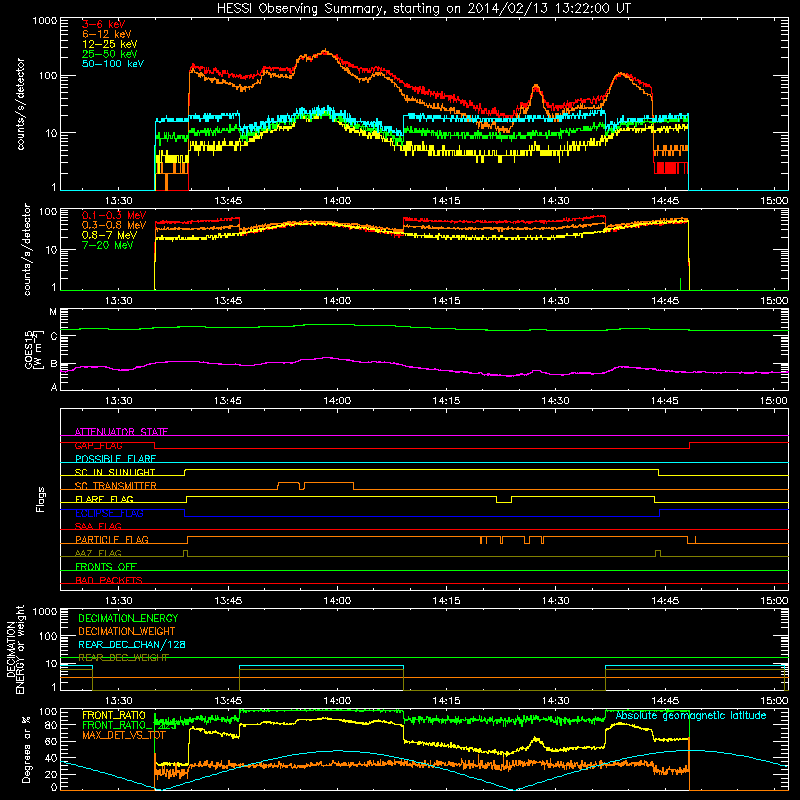
Task: Select the red 3-6 keV legend label
Action: (x=104, y=24)
